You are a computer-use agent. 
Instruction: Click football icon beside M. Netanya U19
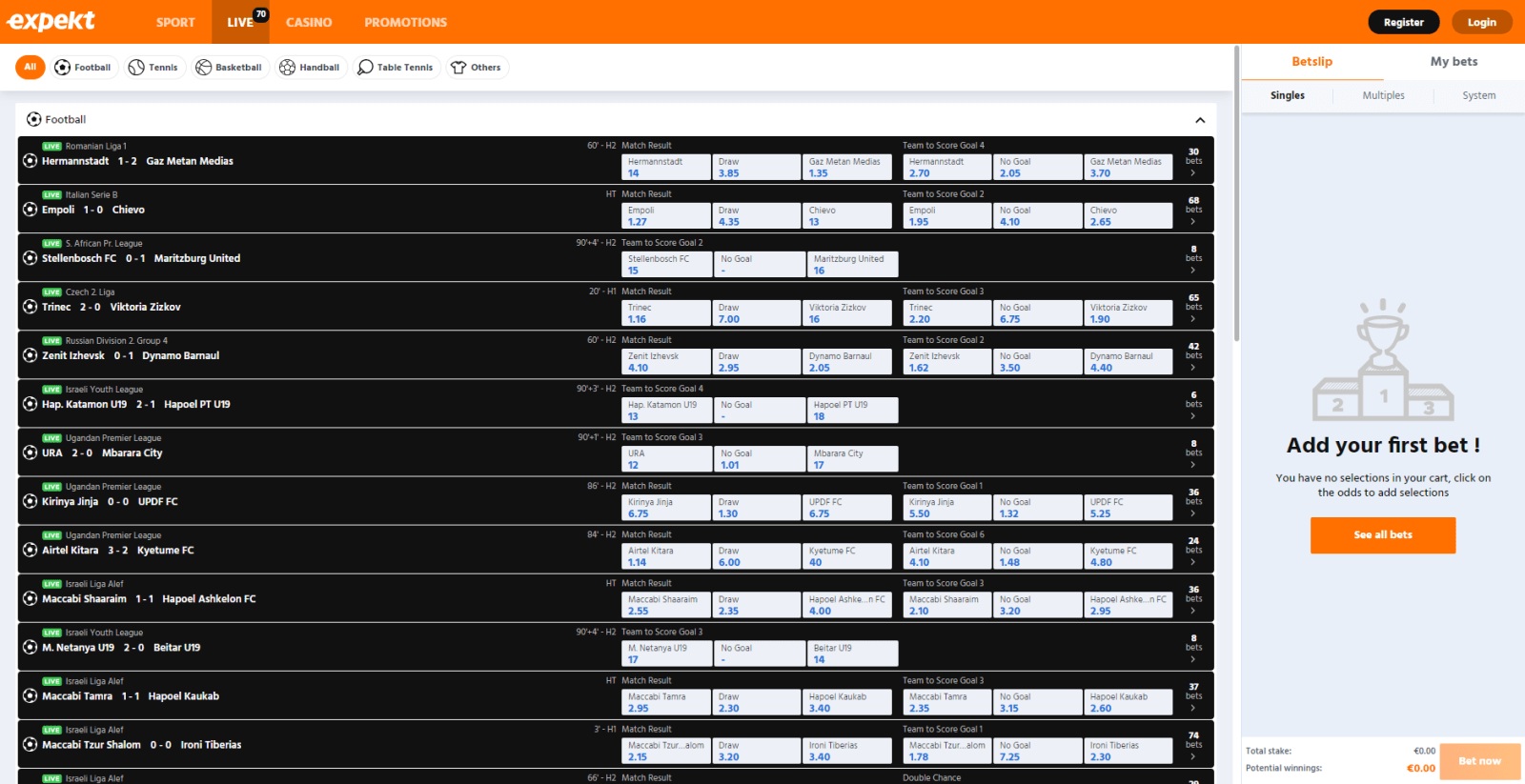pyautogui.click(x=30, y=647)
